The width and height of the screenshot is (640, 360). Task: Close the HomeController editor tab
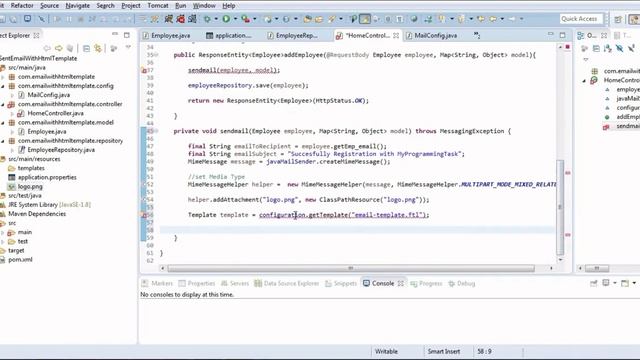(396, 36)
